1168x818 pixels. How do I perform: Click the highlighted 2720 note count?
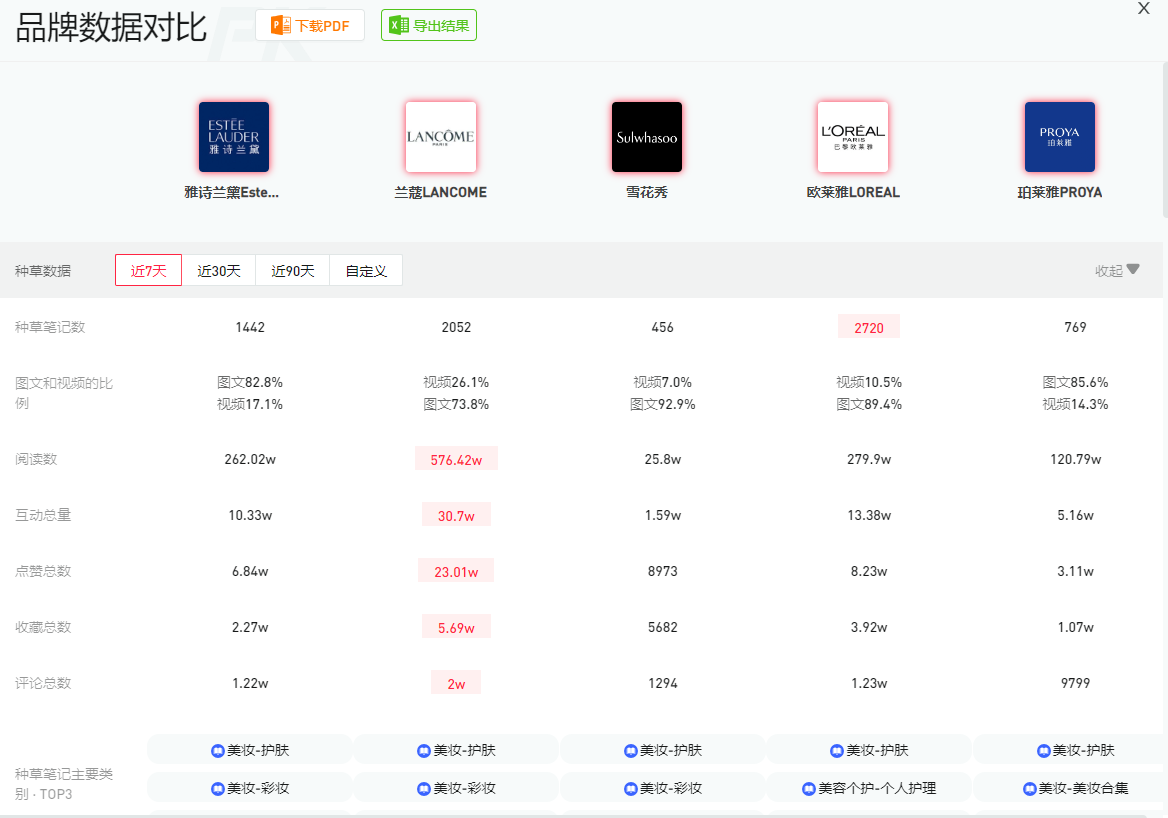pyautogui.click(x=869, y=328)
